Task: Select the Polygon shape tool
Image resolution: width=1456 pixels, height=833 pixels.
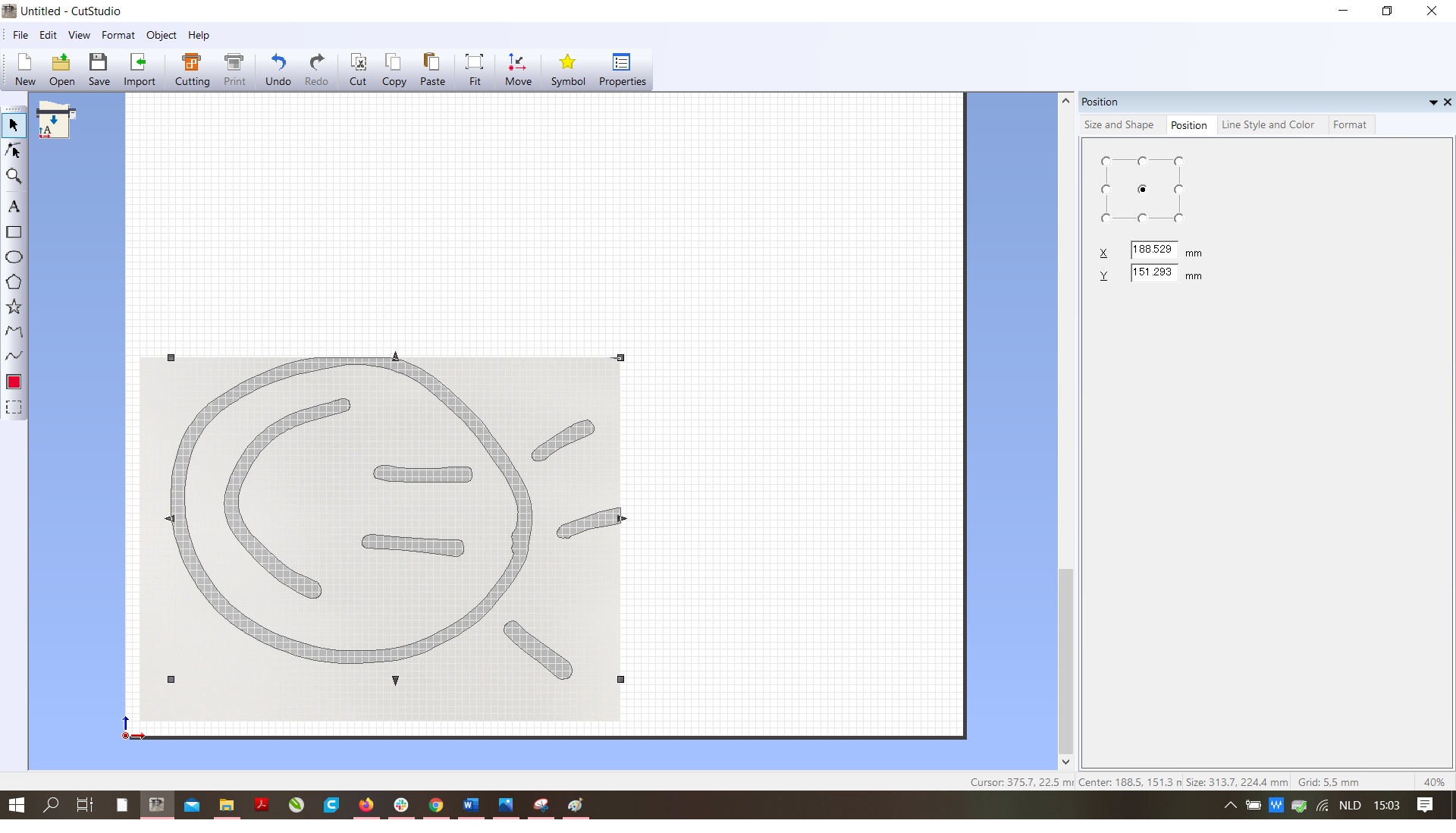Action: tap(14, 281)
